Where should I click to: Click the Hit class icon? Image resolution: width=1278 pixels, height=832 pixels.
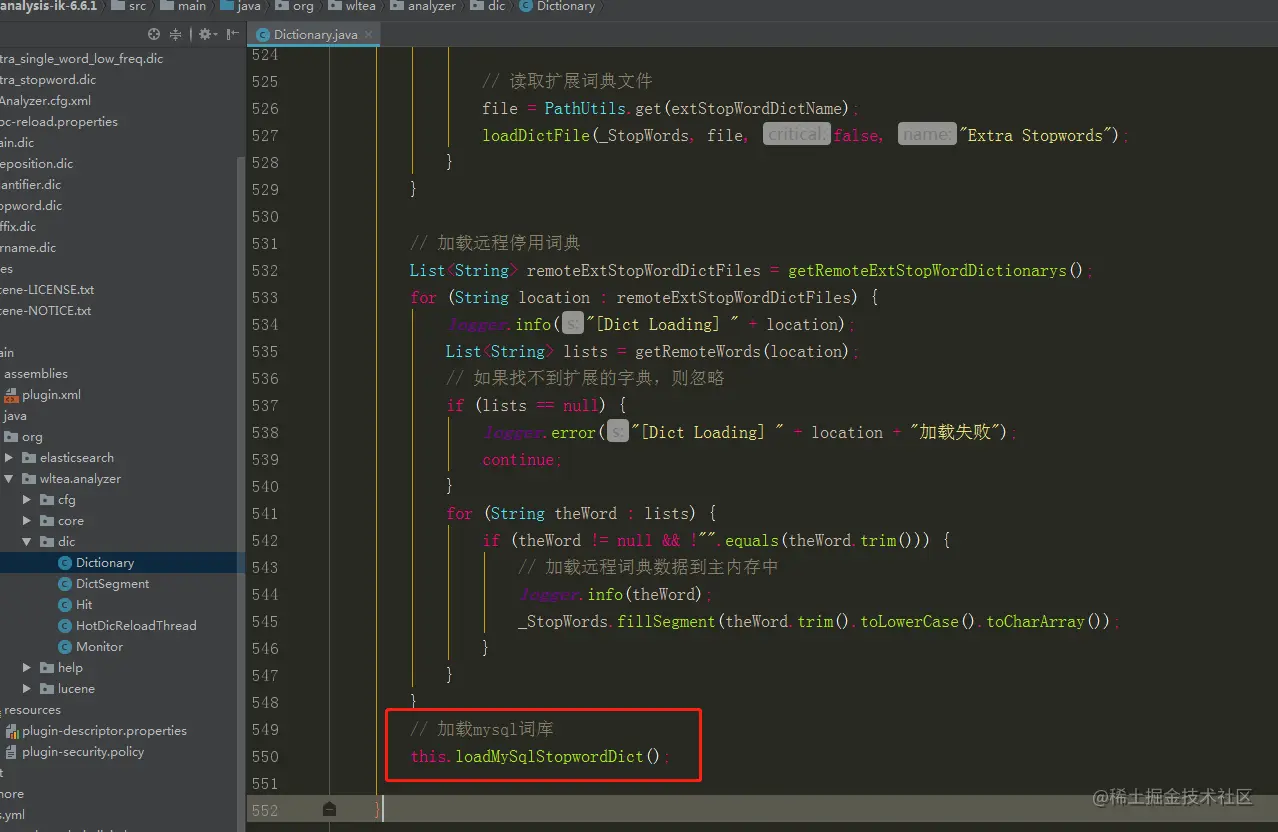click(65, 605)
